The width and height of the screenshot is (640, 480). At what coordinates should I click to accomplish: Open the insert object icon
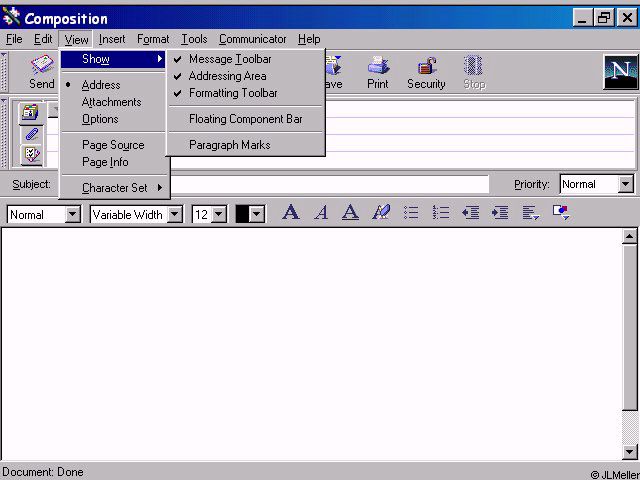pos(561,213)
